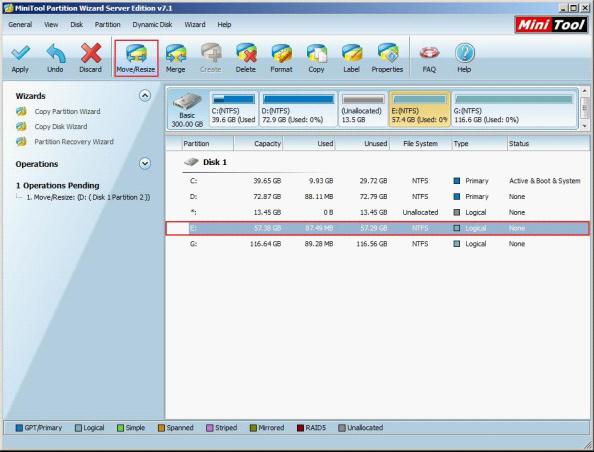This screenshot has height=452, width=594.
Task: Select the Move/Resize partition tool
Action: (x=136, y=58)
